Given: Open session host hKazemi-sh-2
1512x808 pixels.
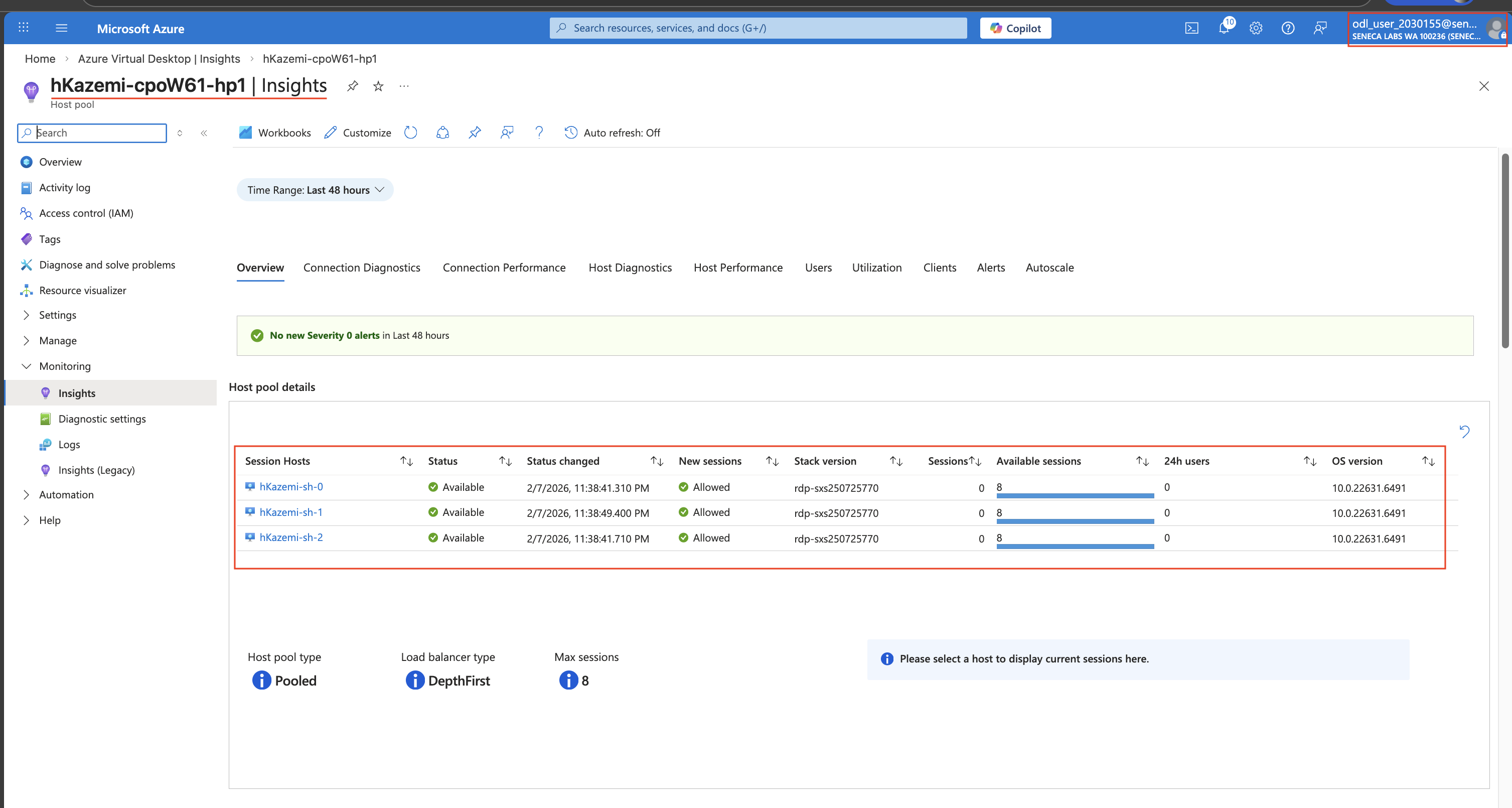Looking at the screenshot, I should point(291,537).
